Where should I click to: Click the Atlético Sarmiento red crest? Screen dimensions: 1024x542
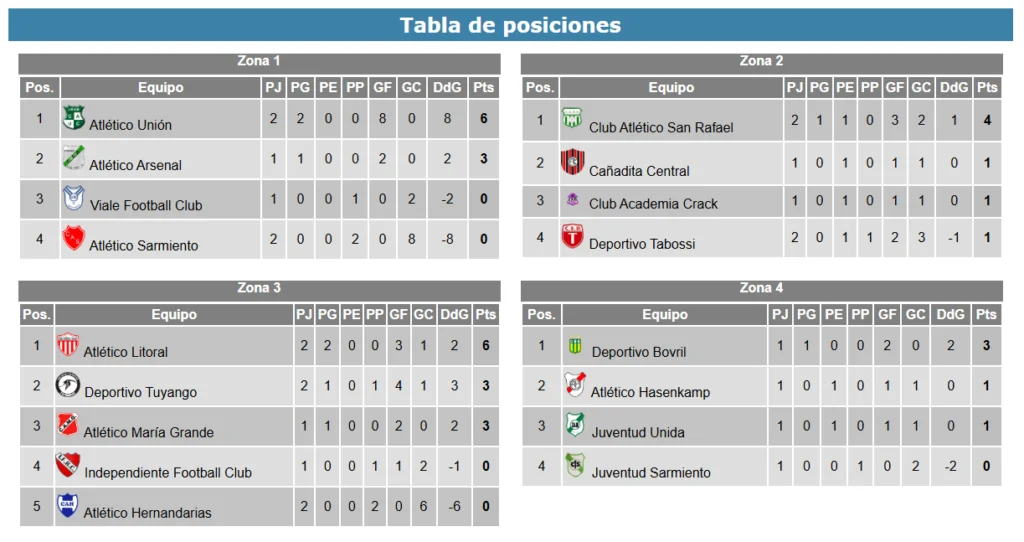click(73, 238)
